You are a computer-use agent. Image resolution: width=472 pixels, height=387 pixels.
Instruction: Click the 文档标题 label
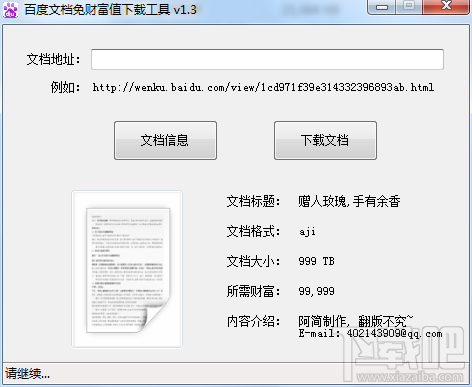point(253,201)
